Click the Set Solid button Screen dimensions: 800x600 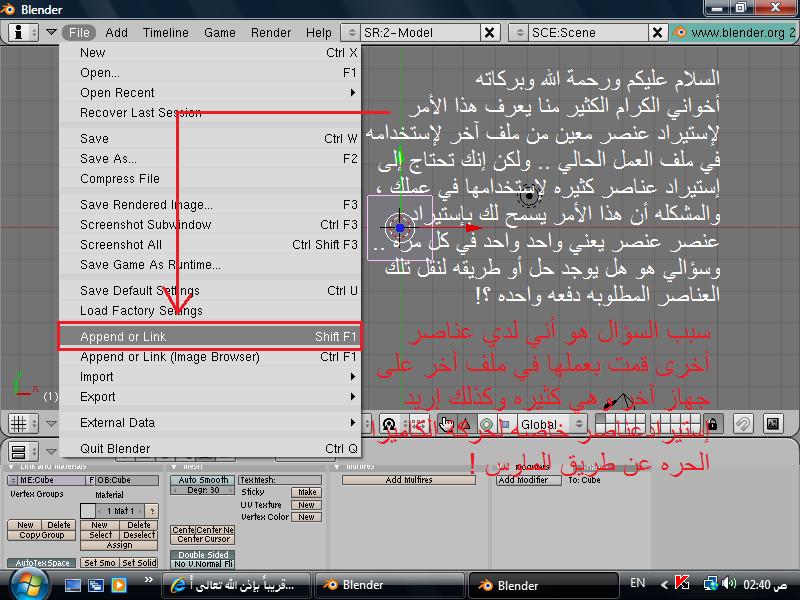click(139, 563)
